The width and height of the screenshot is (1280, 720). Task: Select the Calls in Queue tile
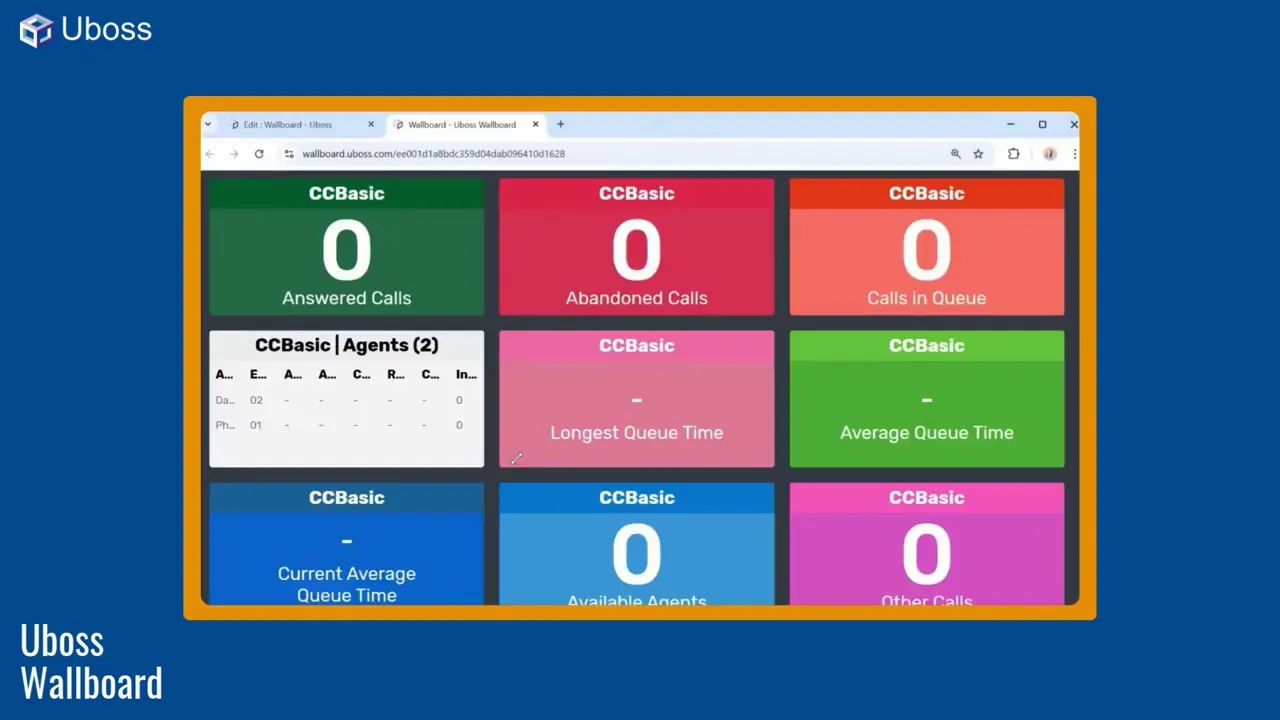[x=926, y=247]
